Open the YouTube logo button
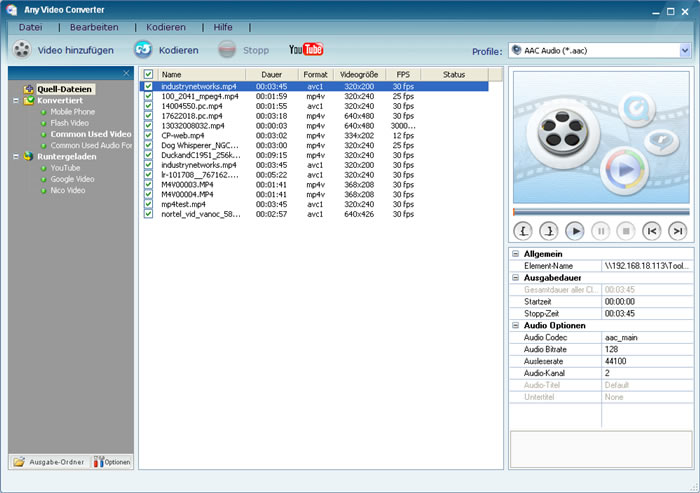 tap(306, 49)
